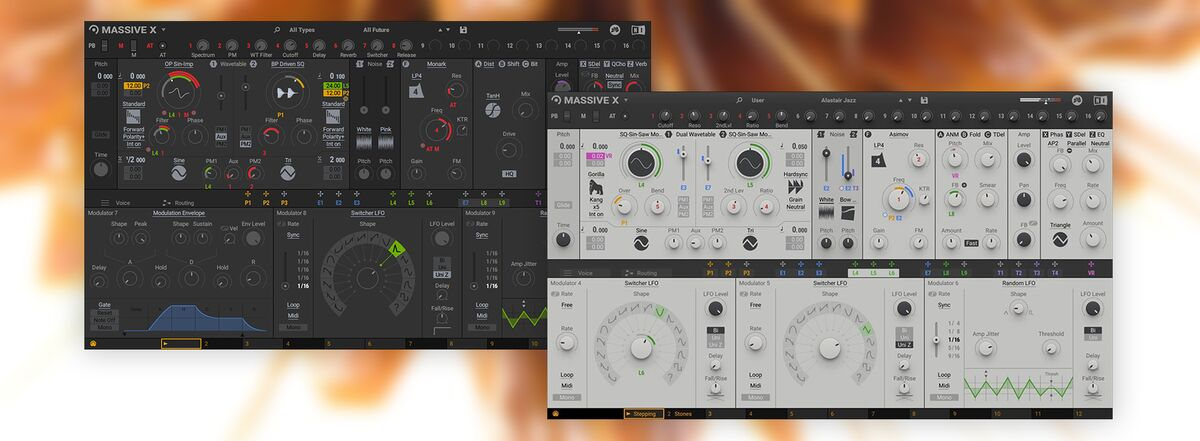Toggle the Mono button in Modulator 4
Screen dimensions: 1200x441
(567, 397)
